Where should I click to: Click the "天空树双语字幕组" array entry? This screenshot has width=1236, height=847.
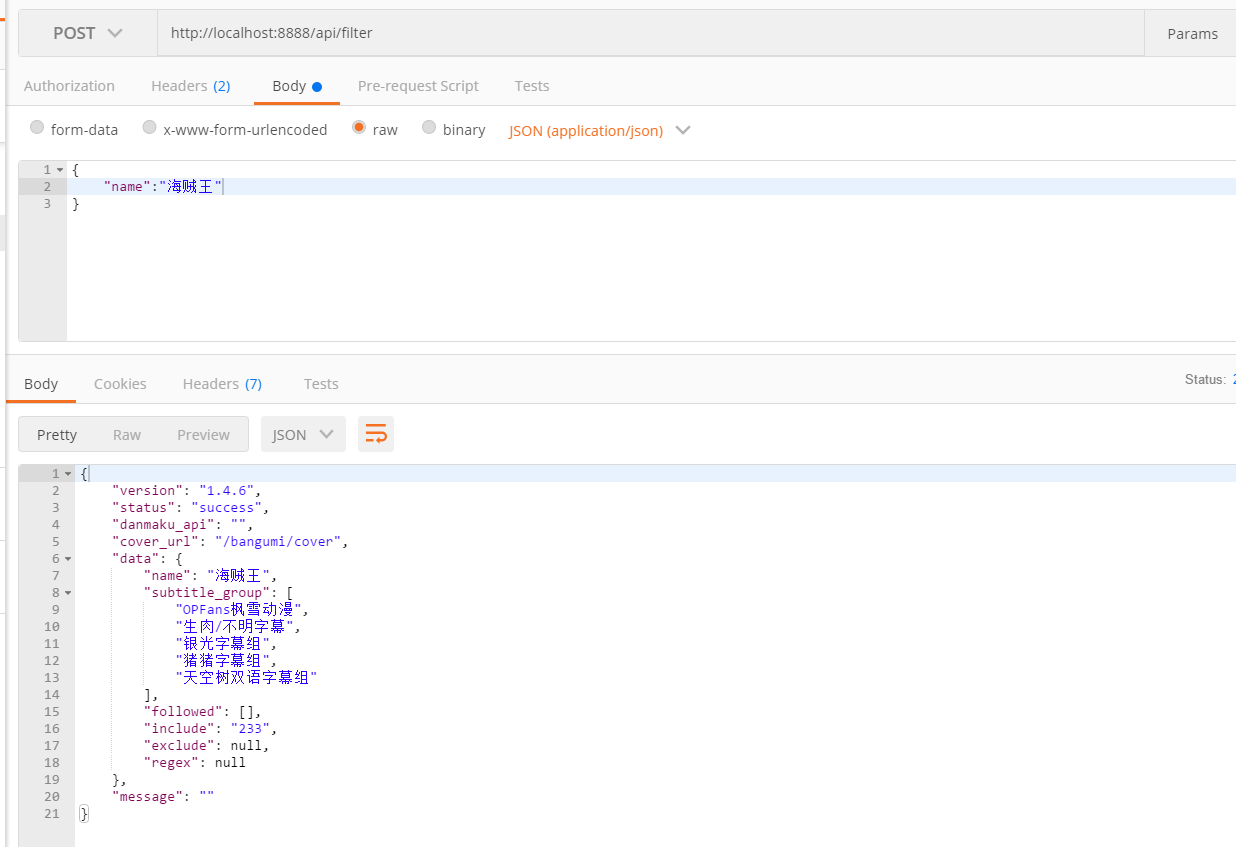pos(246,677)
